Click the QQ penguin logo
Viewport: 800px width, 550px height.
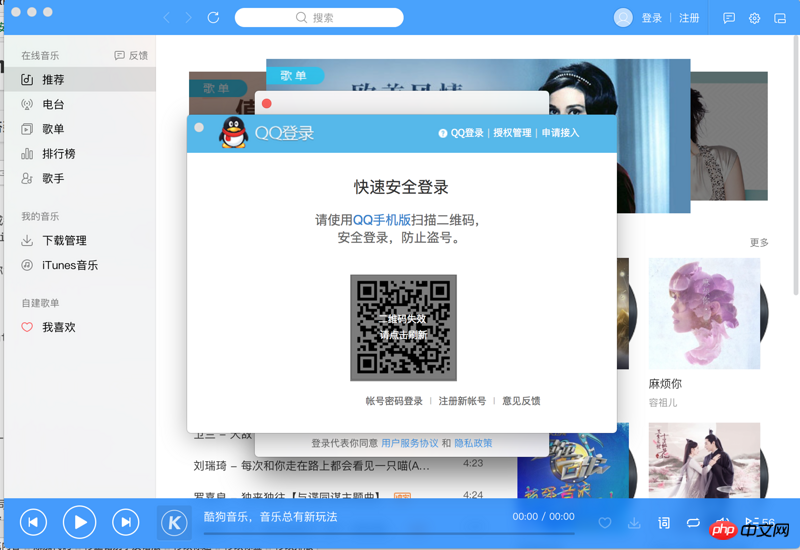234,133
